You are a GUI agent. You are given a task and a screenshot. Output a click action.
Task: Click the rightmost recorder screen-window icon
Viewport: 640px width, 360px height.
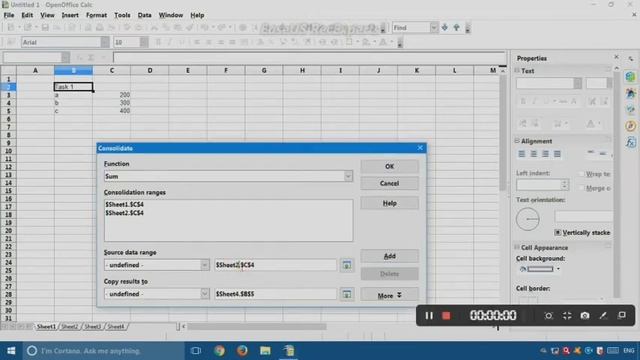pos(622,315)
